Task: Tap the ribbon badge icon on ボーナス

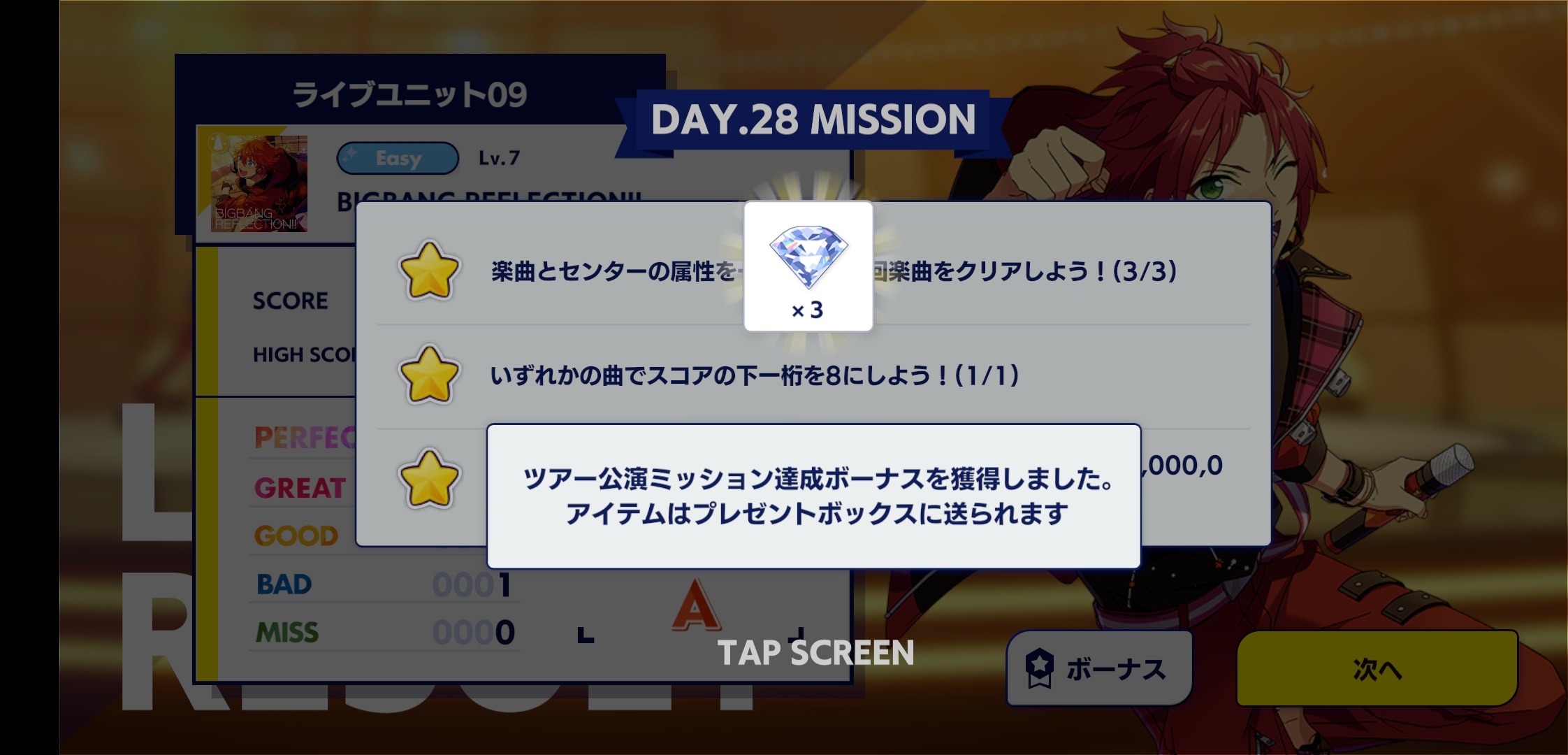Action: click(x=1039, y=669)
